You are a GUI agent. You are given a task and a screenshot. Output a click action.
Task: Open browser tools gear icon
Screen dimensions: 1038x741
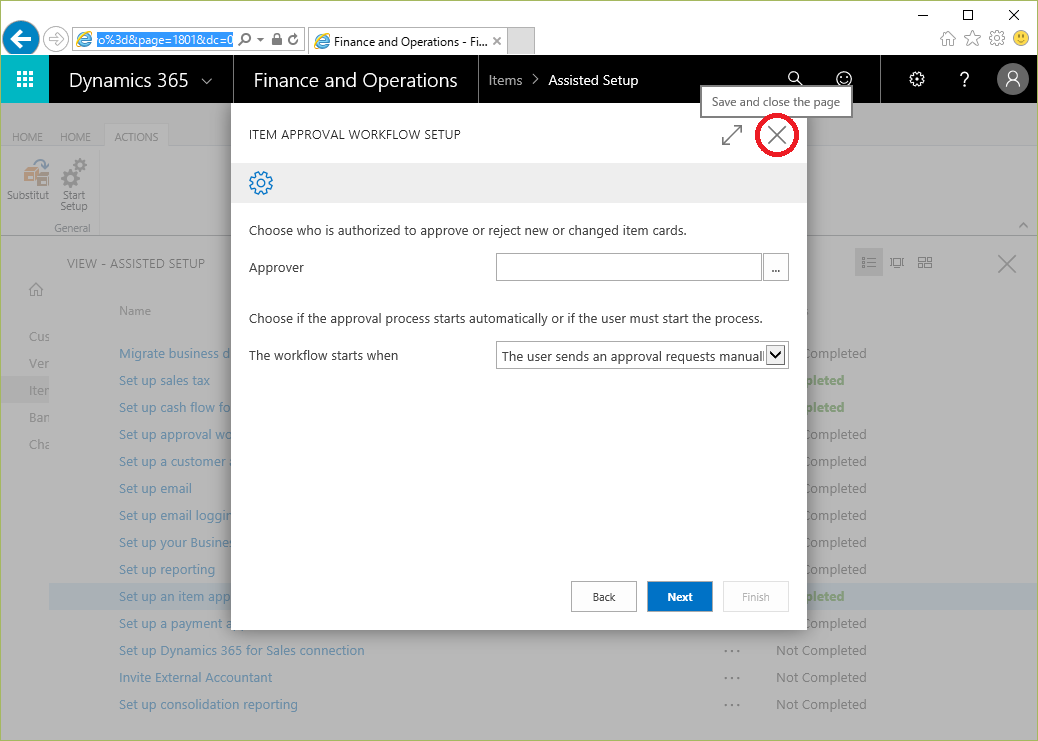pyautogui.click(x=996, y=38)
